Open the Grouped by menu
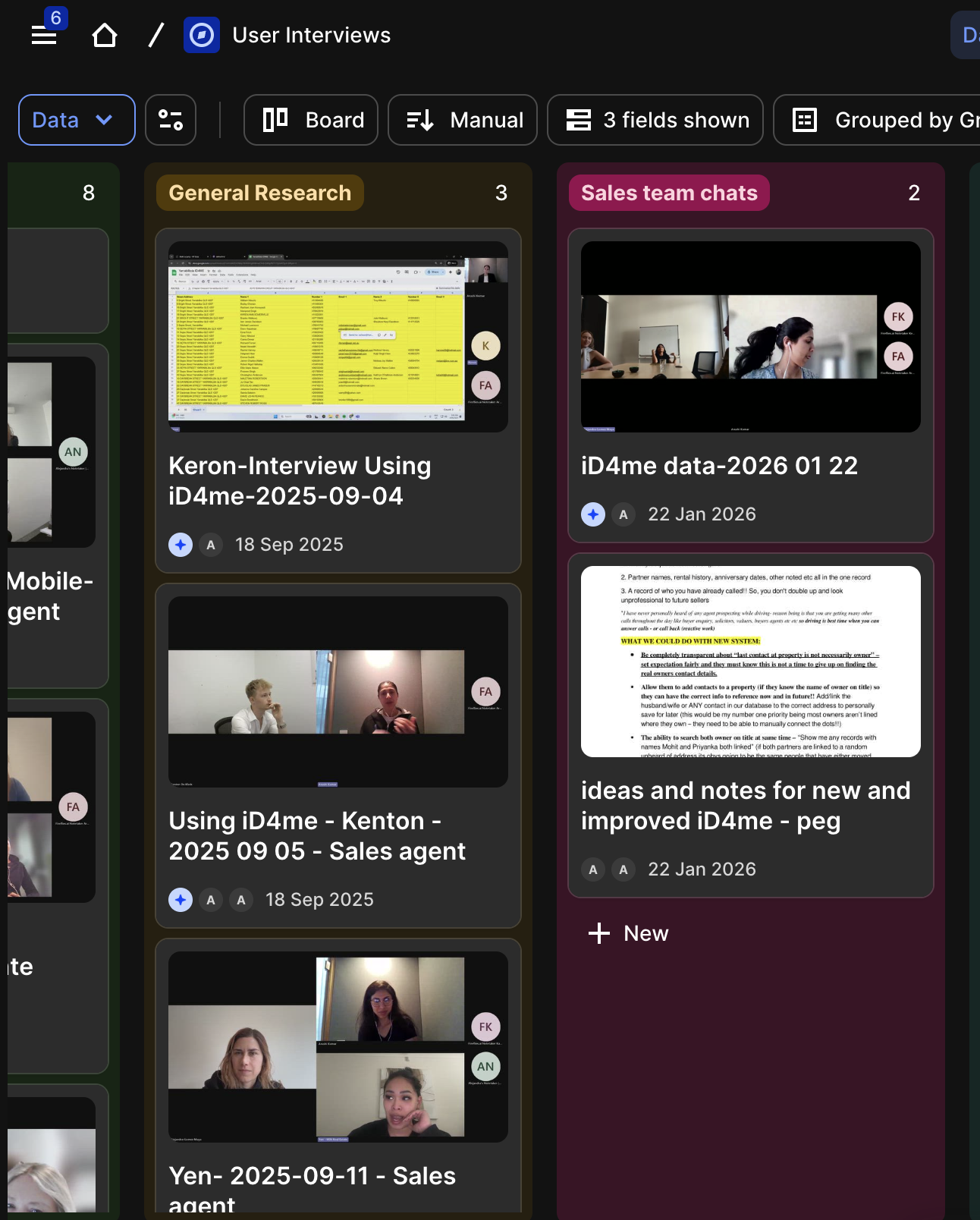The width and height of the screenshot is (980, 1220). (x=877, y=120)
